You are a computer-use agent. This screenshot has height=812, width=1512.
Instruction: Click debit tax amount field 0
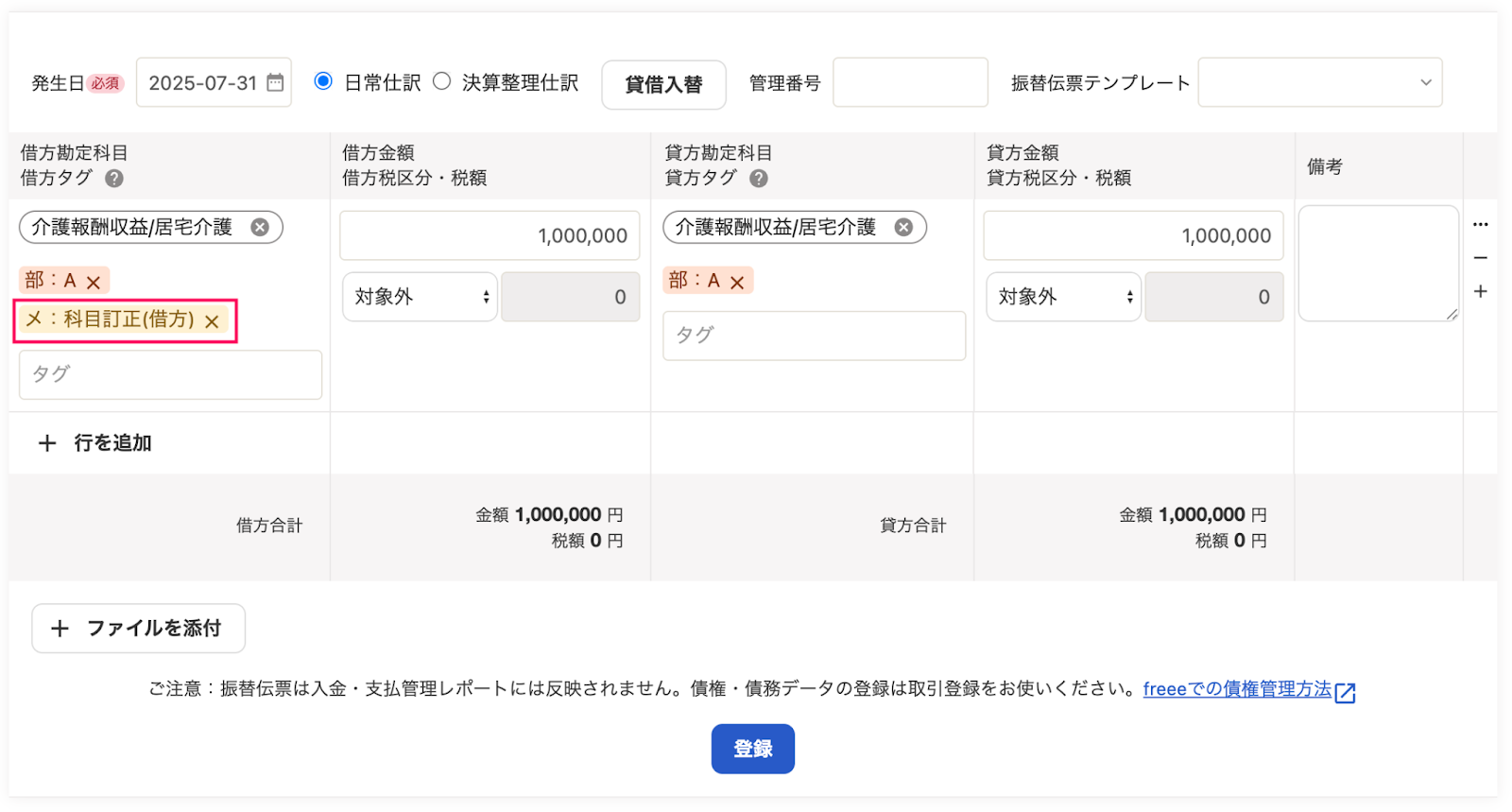pos(570,297)
